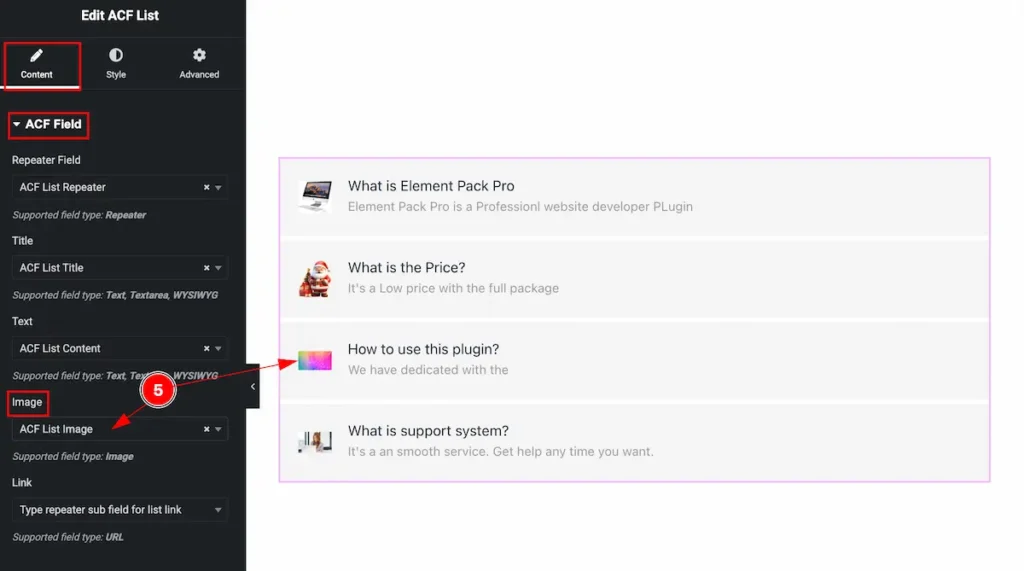Open the Content tab pencil icon
Image resolution: width=1024 pixels, height=571 pixels.
[x=37, y=56]
